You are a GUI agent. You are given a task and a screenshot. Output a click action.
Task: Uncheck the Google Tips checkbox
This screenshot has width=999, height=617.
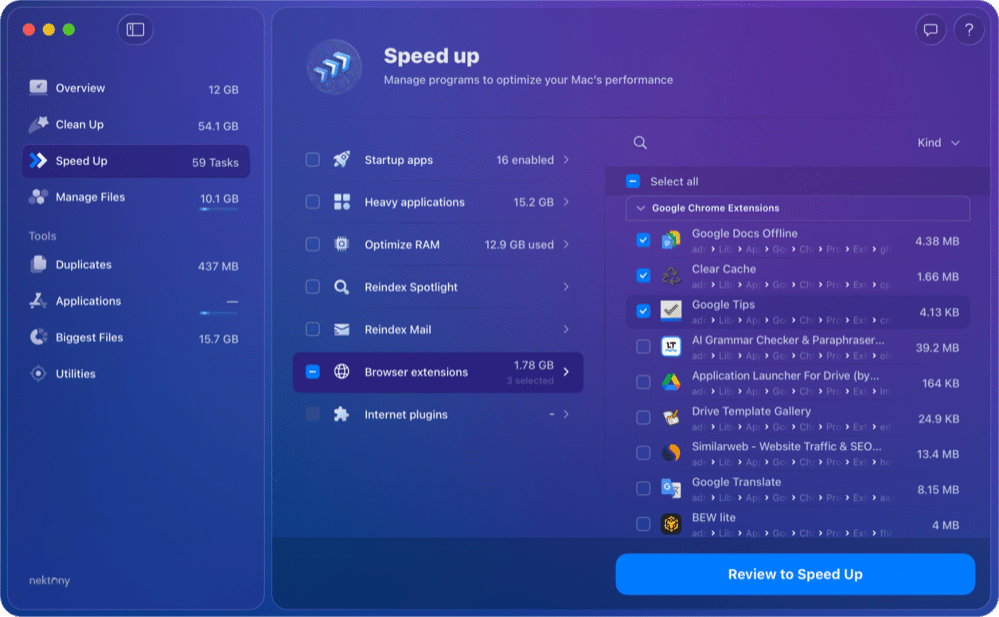point(643,311)
